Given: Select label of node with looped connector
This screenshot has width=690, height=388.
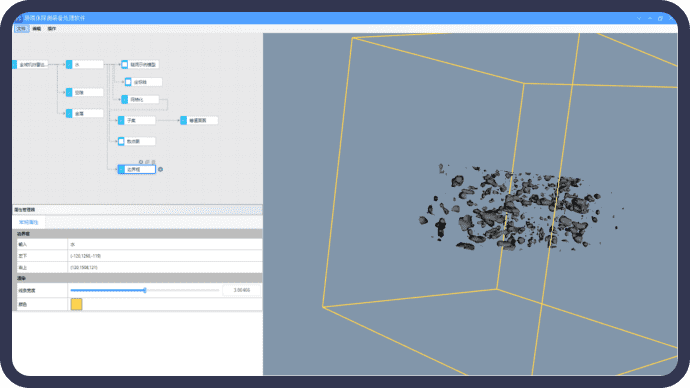Looking at the screenshot, I should tap(137, 99).
